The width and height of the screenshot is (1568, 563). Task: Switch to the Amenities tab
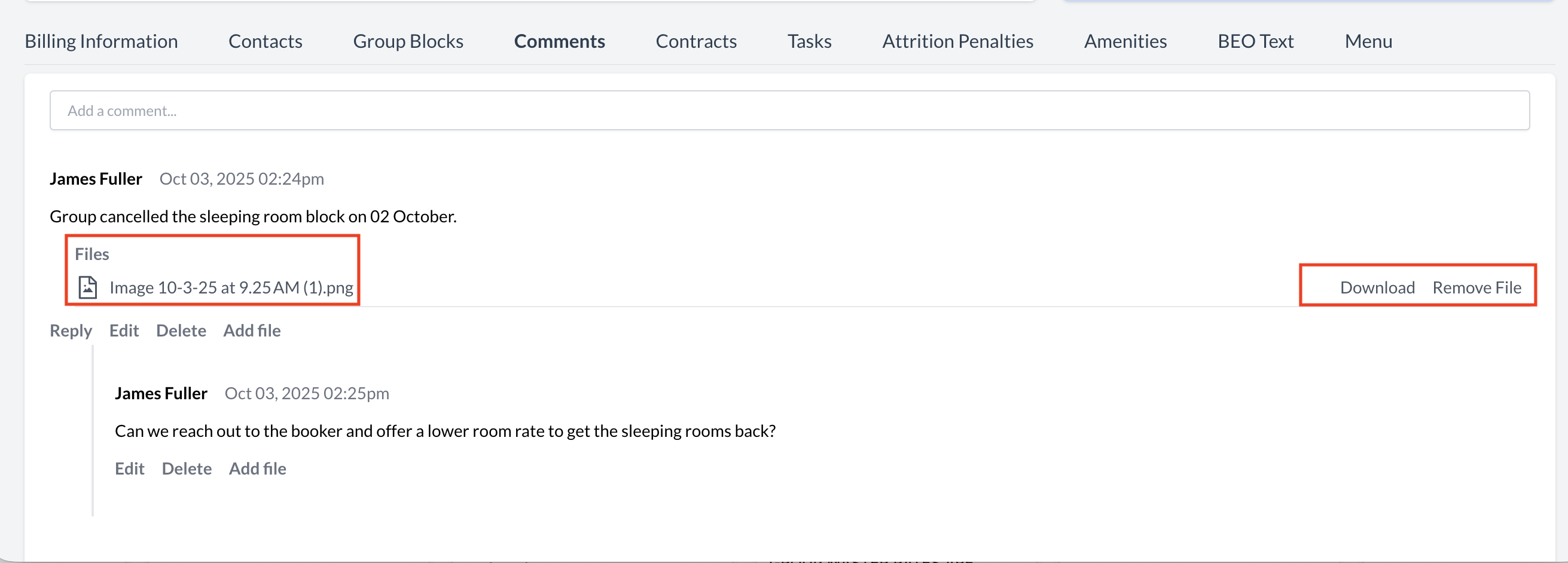coord(1125,41)
